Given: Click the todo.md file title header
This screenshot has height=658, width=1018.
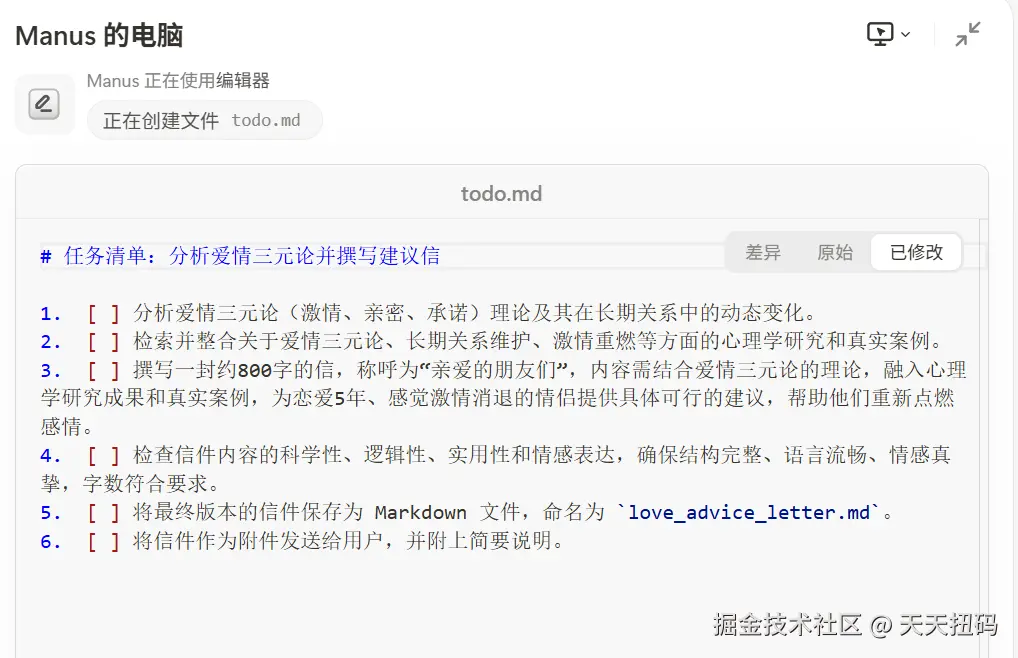Looking at the screenshot, I should (501, 193).
